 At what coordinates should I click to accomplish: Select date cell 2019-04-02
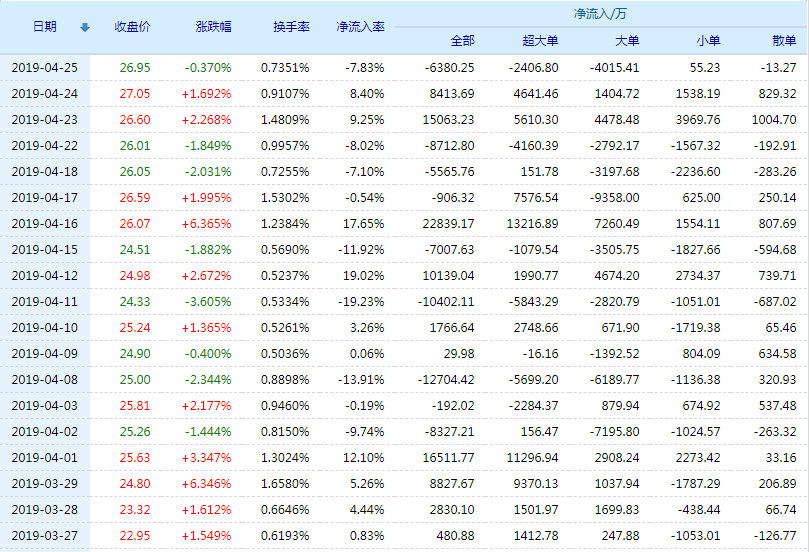click(x=44, y=432)
